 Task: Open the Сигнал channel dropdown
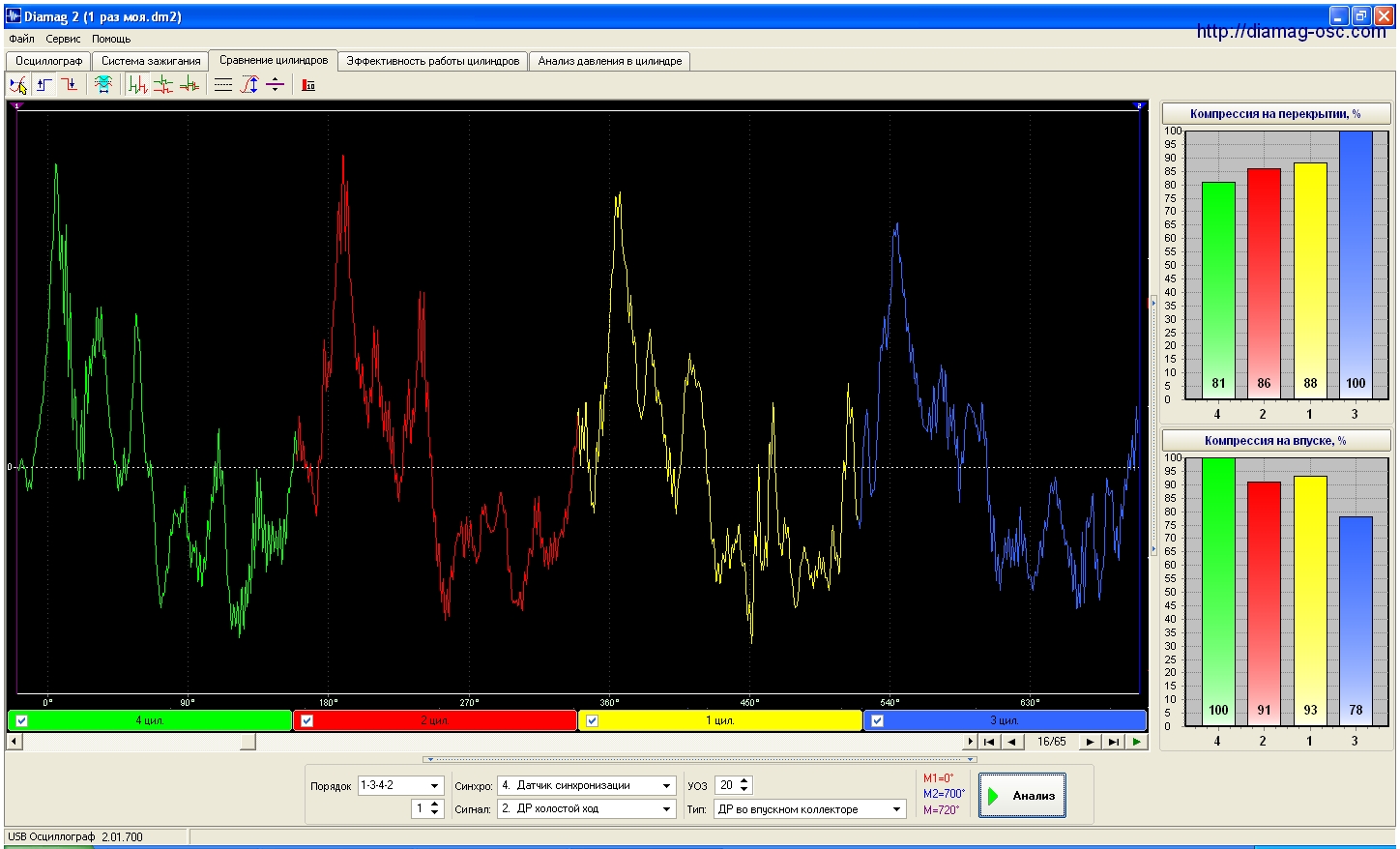pos(666,809)
